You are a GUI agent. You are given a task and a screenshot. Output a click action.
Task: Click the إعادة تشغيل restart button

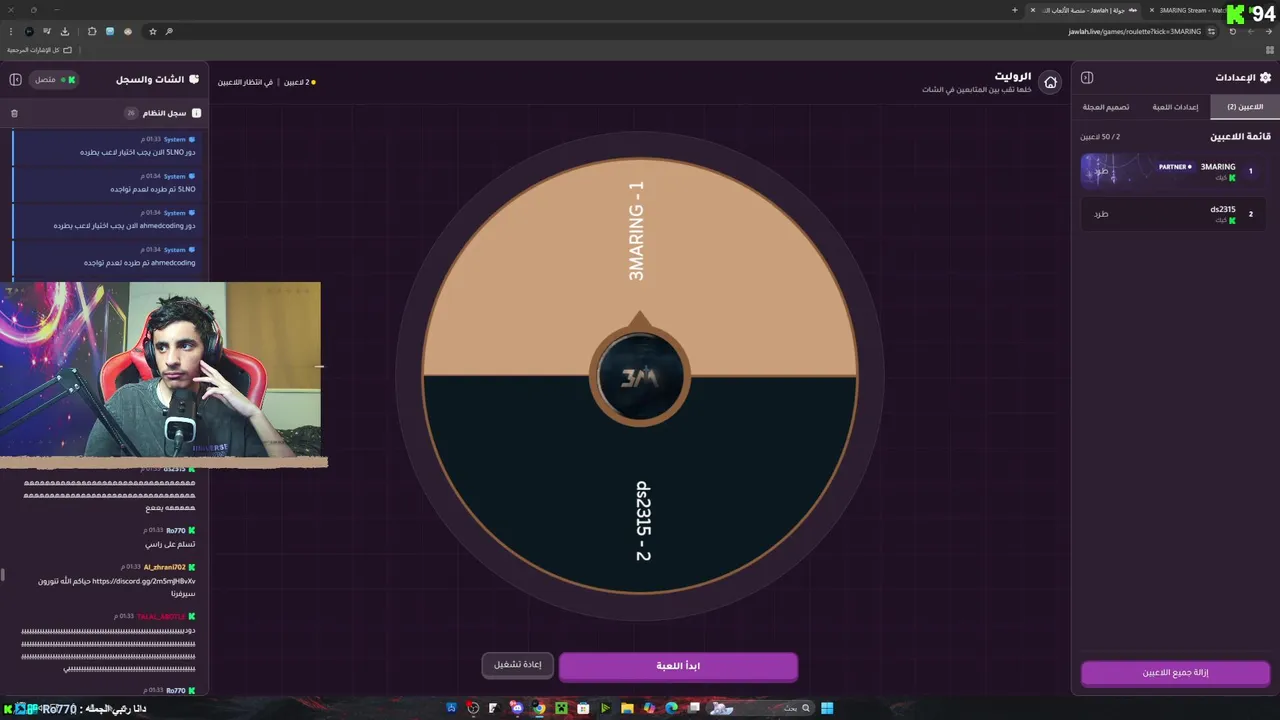tap(518, 665)
